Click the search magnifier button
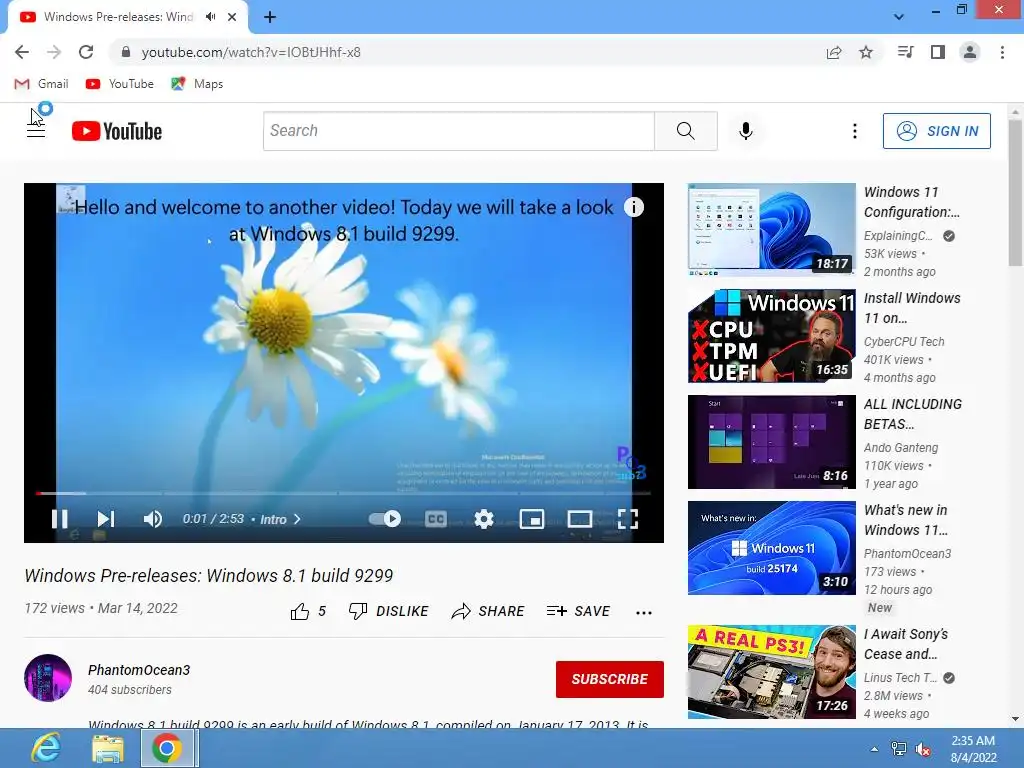Image resolution: width=1024 pixels, height=768 pixels. pos(686,131)
